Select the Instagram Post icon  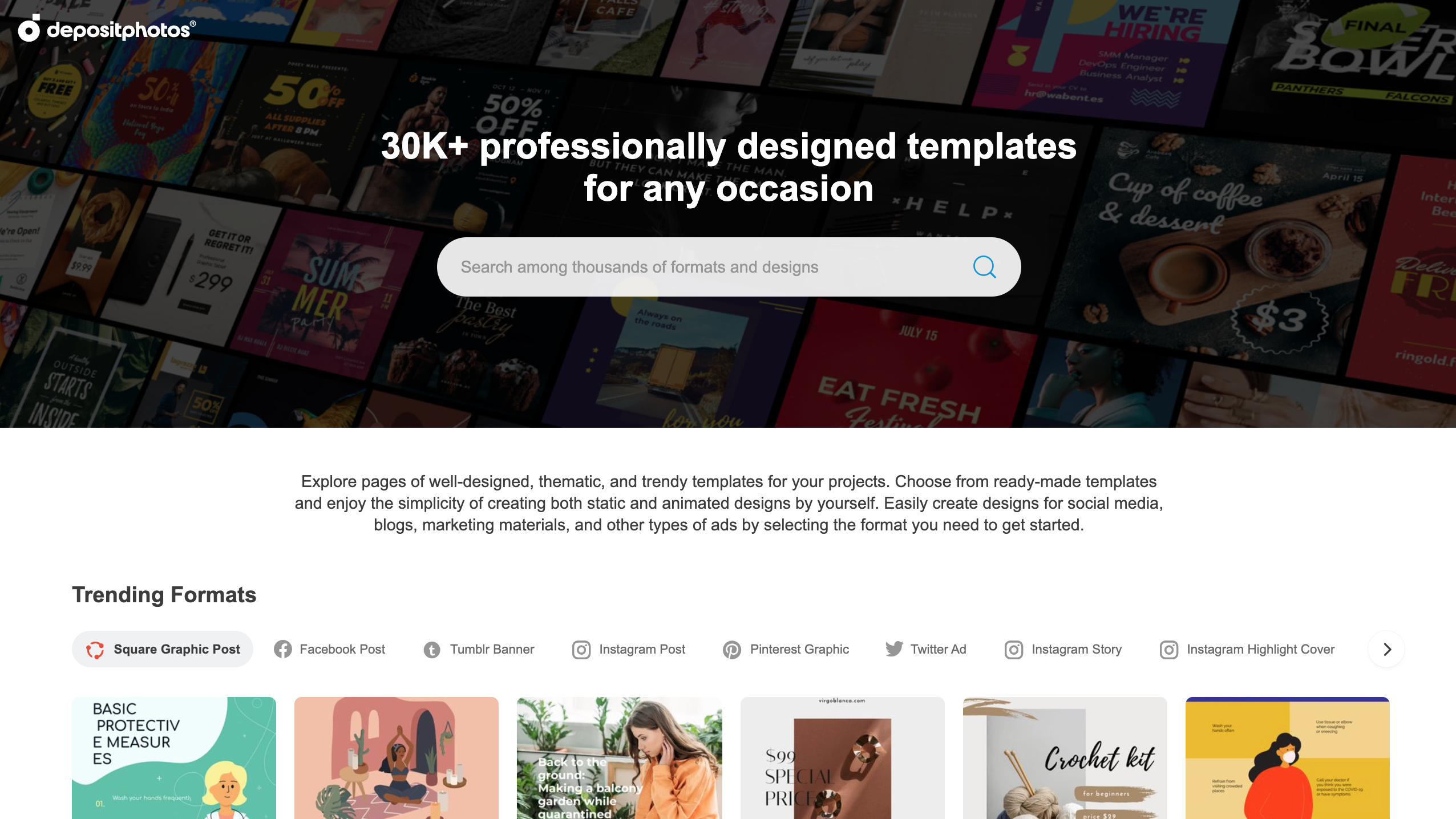click(581, 649)
